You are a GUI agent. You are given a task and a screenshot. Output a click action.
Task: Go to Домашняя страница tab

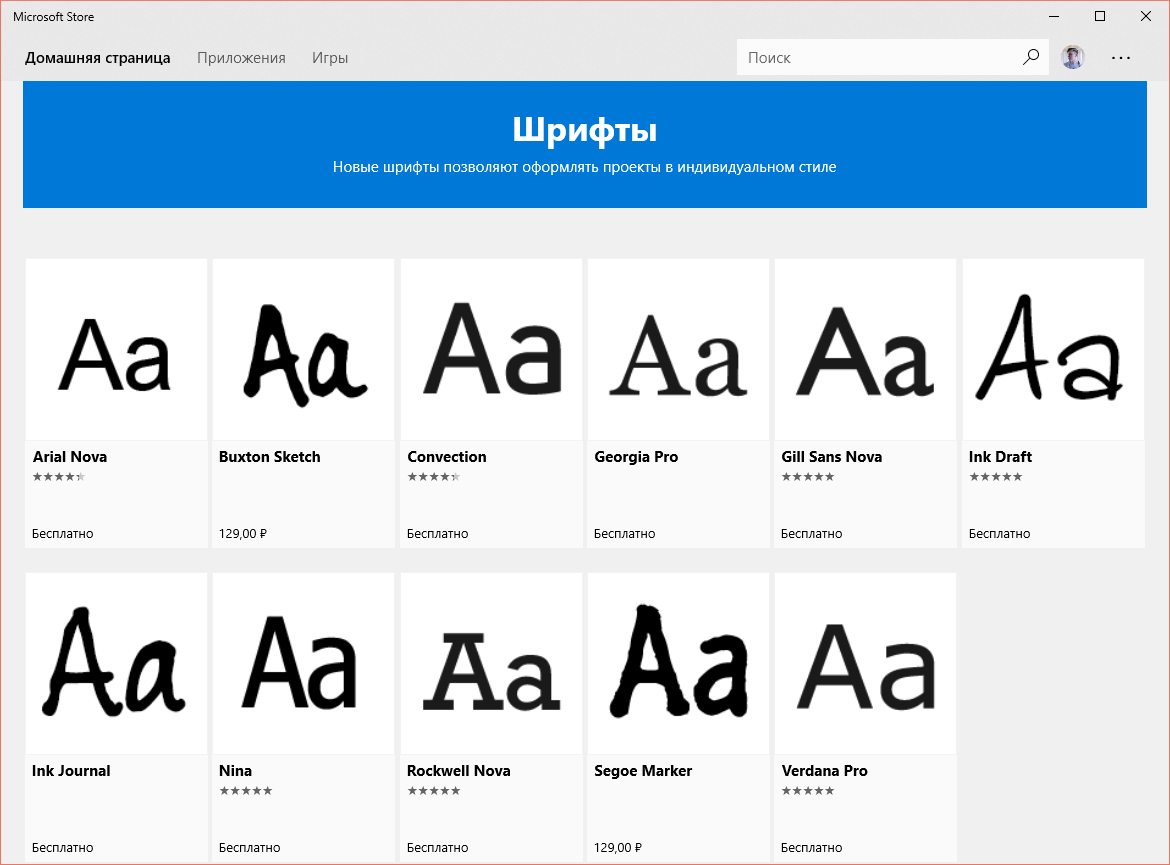coord(98,58)
